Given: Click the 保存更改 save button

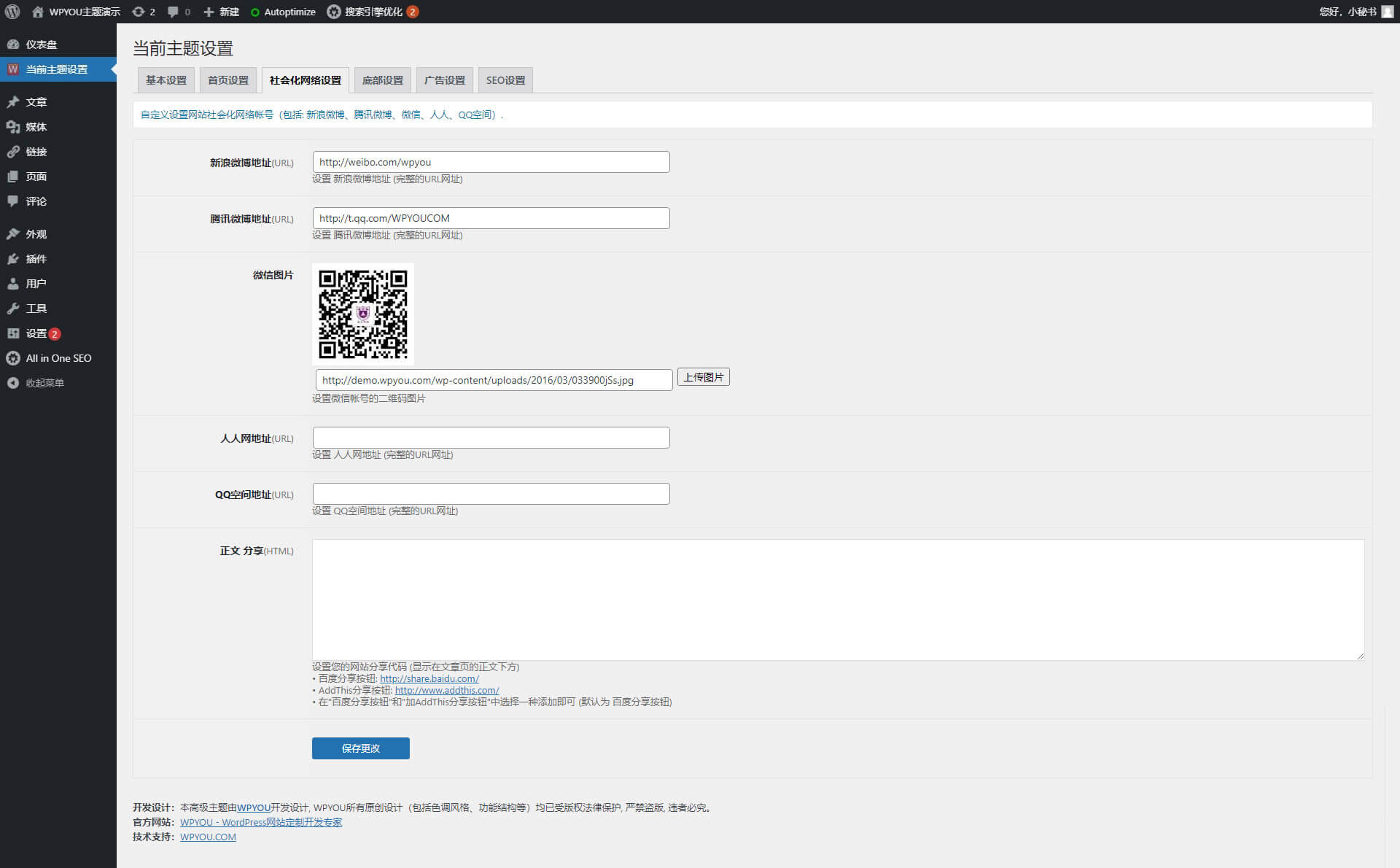Looking at the screenshot, I should [361, 748].
